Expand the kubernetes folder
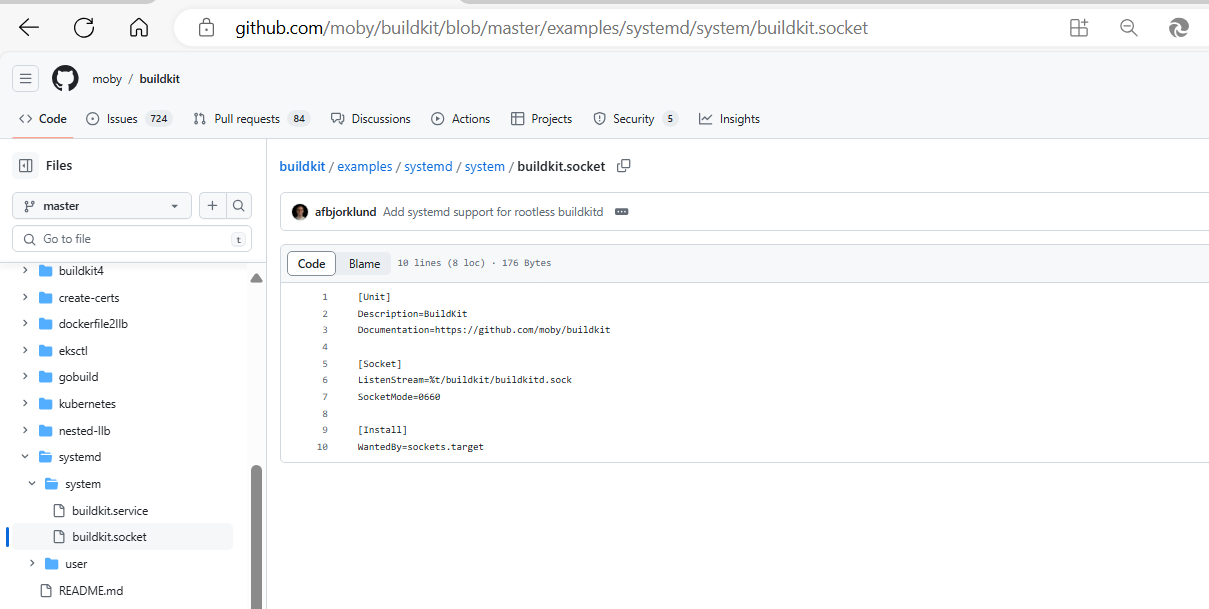This screenshot has height=609, width=1209. pyautogui.click(x=25, y=404)
